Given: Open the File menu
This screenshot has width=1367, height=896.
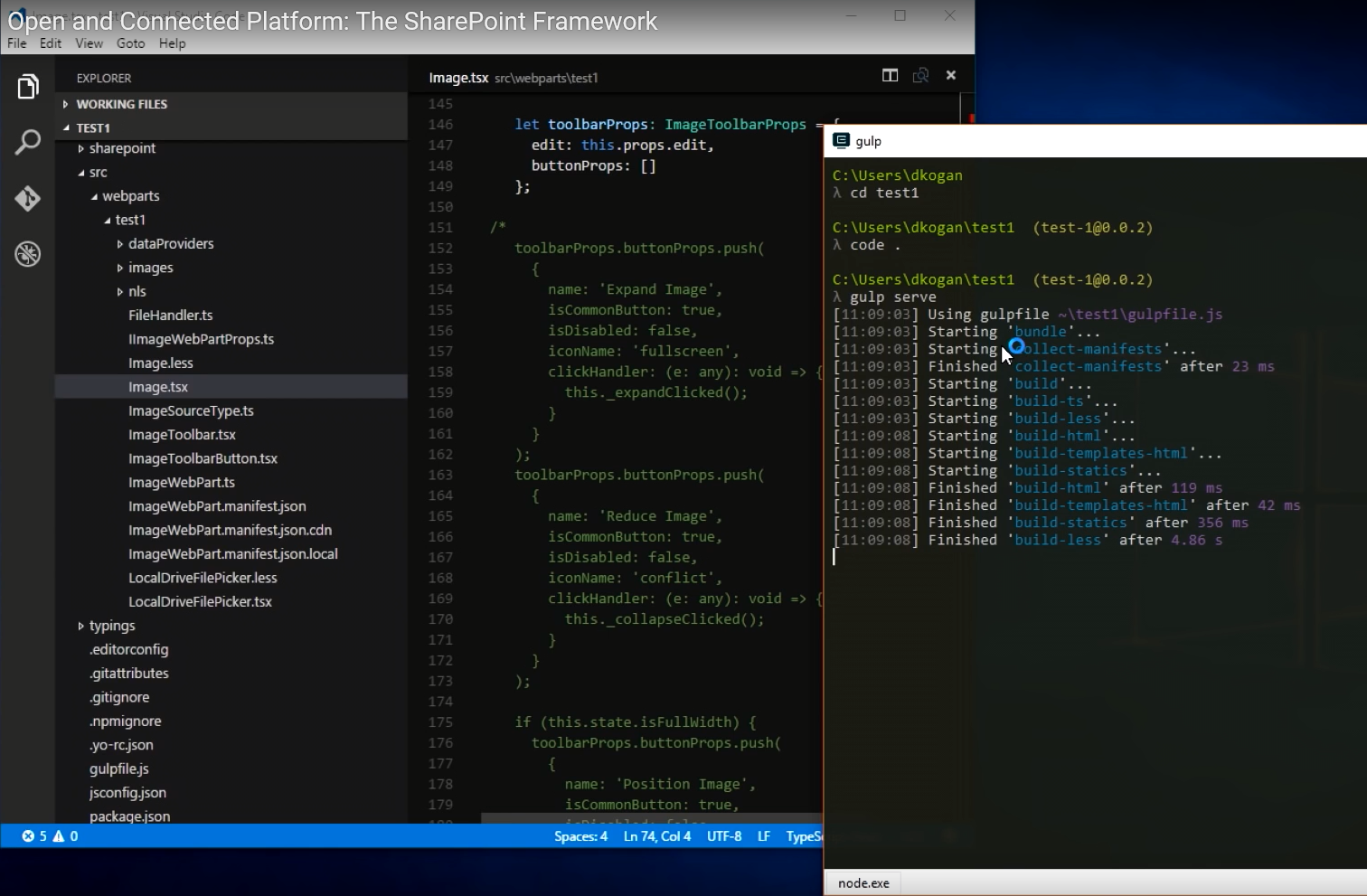Looking at the screenshot, I should click(x=16, y=43).
